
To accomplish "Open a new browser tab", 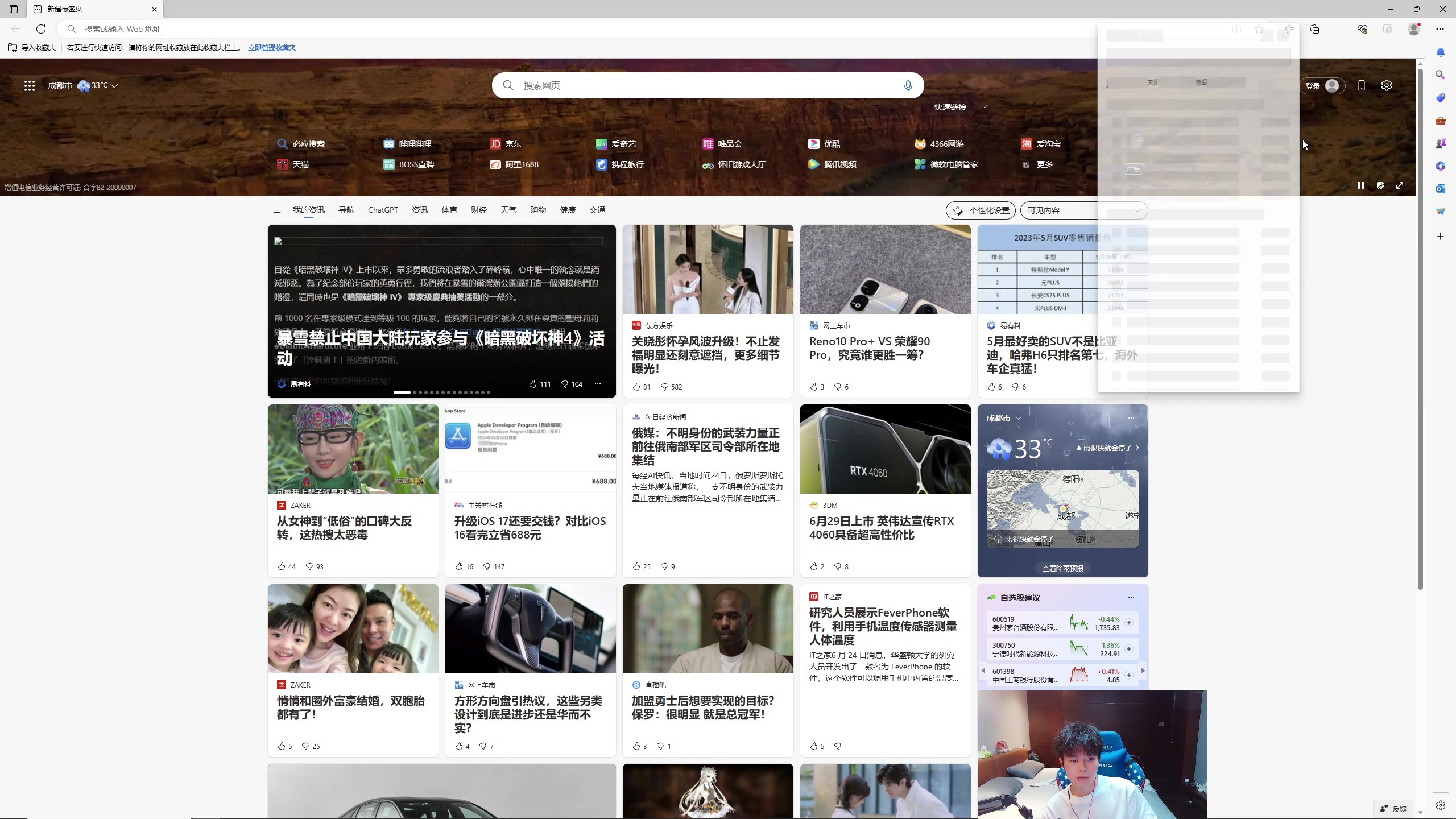I will coord(173,9).
